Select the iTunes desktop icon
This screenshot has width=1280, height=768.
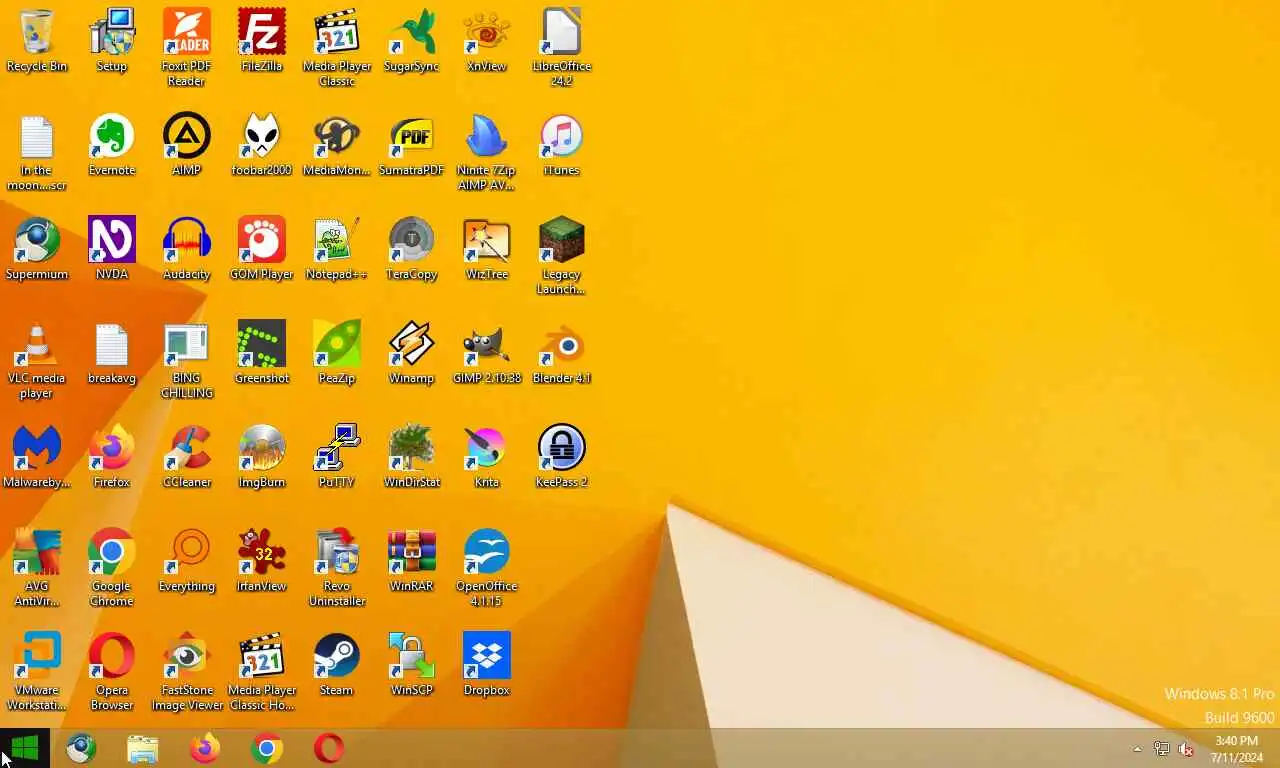tap(562, 136)
